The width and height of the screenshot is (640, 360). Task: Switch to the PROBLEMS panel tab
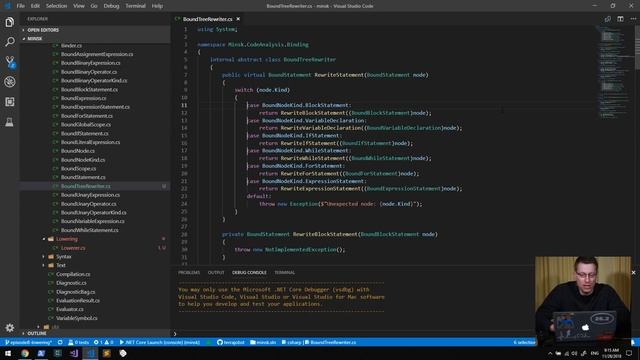(189, 273)
